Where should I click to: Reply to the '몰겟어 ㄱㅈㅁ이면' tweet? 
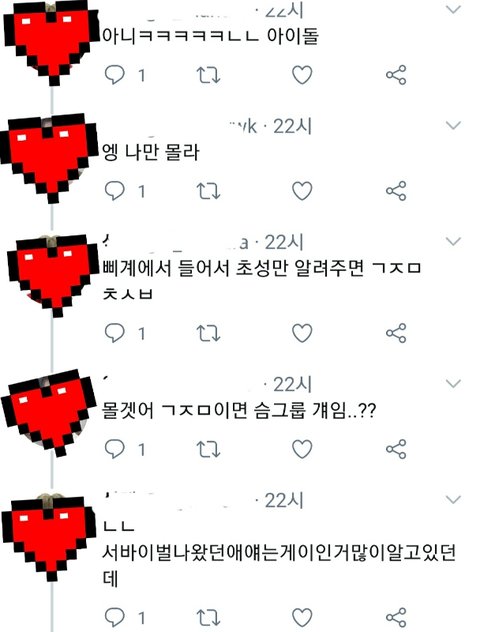point(114,449)
